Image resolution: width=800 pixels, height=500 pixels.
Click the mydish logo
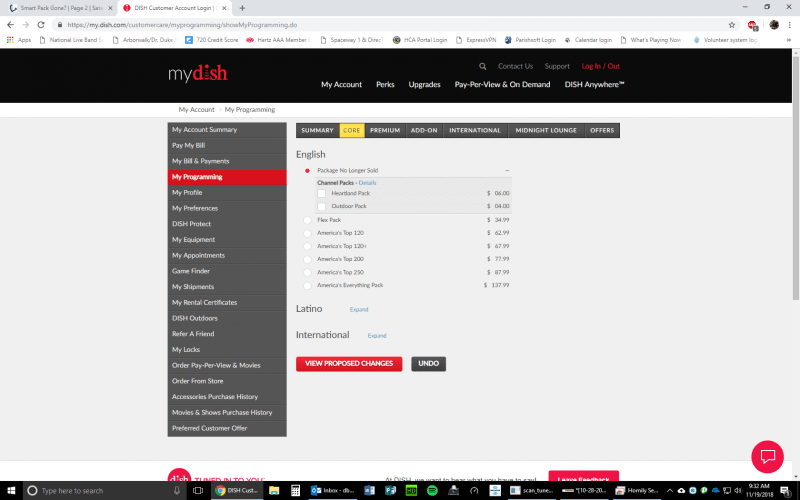(x=197, y=73)
